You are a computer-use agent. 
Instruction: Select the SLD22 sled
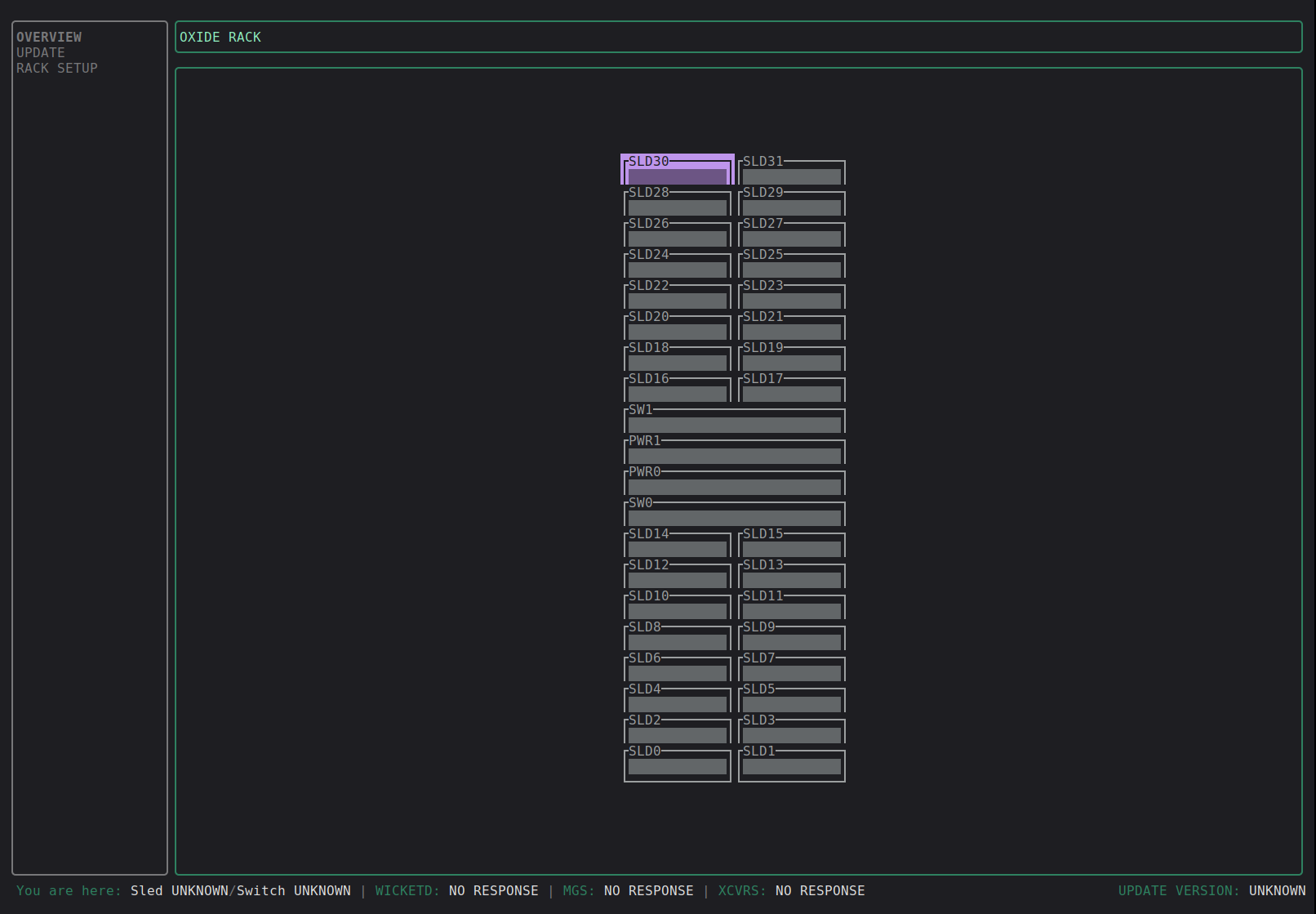(677, 296)
